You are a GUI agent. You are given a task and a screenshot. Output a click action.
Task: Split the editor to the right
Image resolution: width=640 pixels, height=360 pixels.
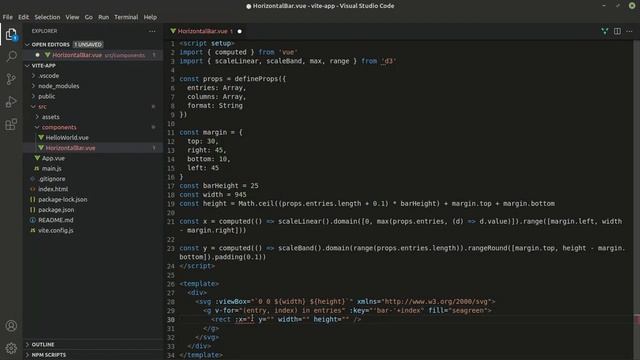[617, 31]
